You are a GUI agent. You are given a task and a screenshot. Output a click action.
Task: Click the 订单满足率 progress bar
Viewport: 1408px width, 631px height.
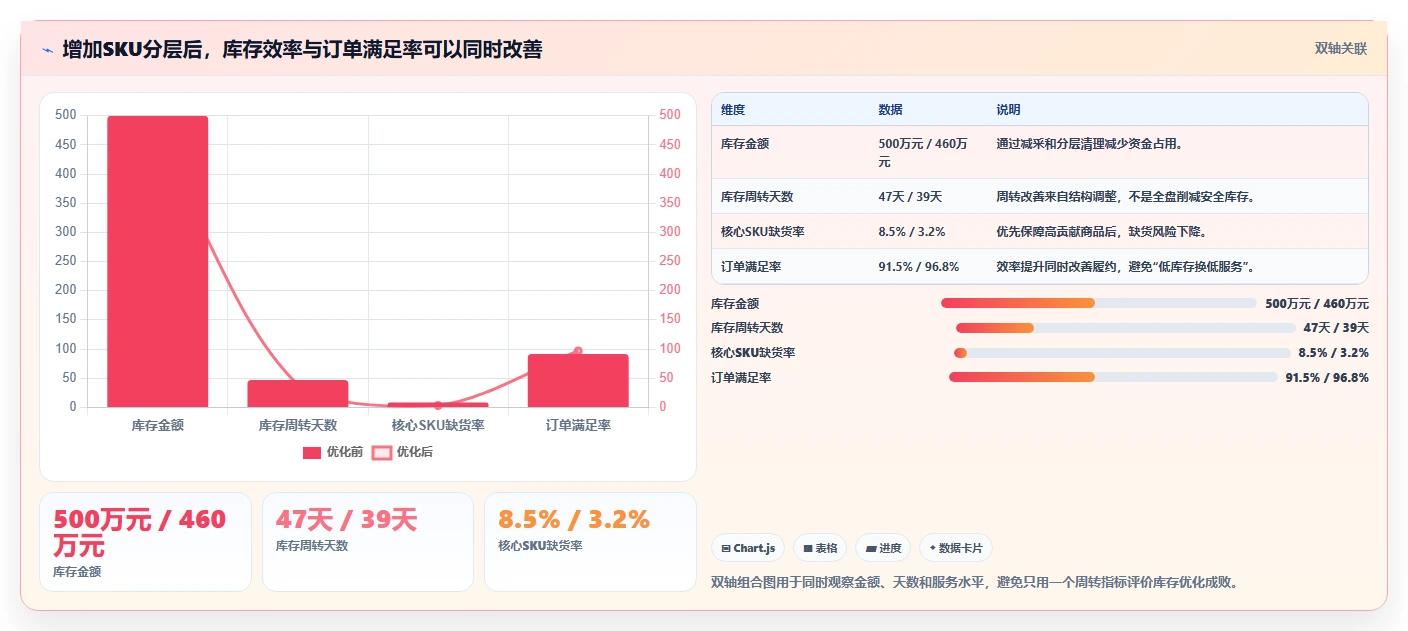pos(1113,377)
